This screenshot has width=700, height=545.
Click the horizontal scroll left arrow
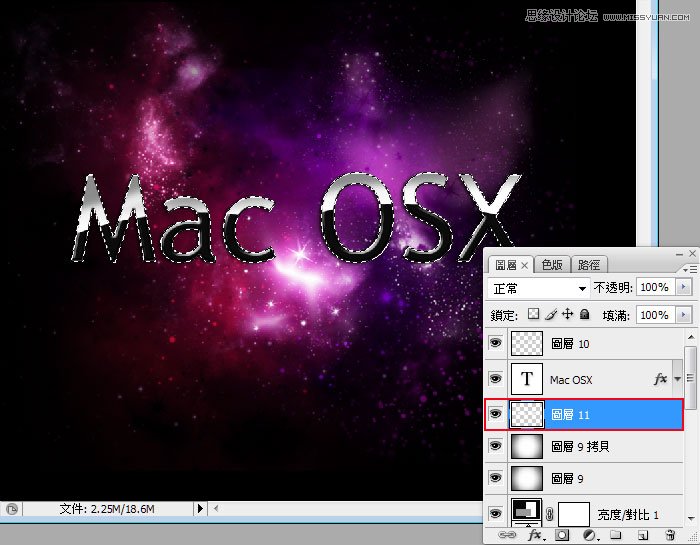[216, 508]
